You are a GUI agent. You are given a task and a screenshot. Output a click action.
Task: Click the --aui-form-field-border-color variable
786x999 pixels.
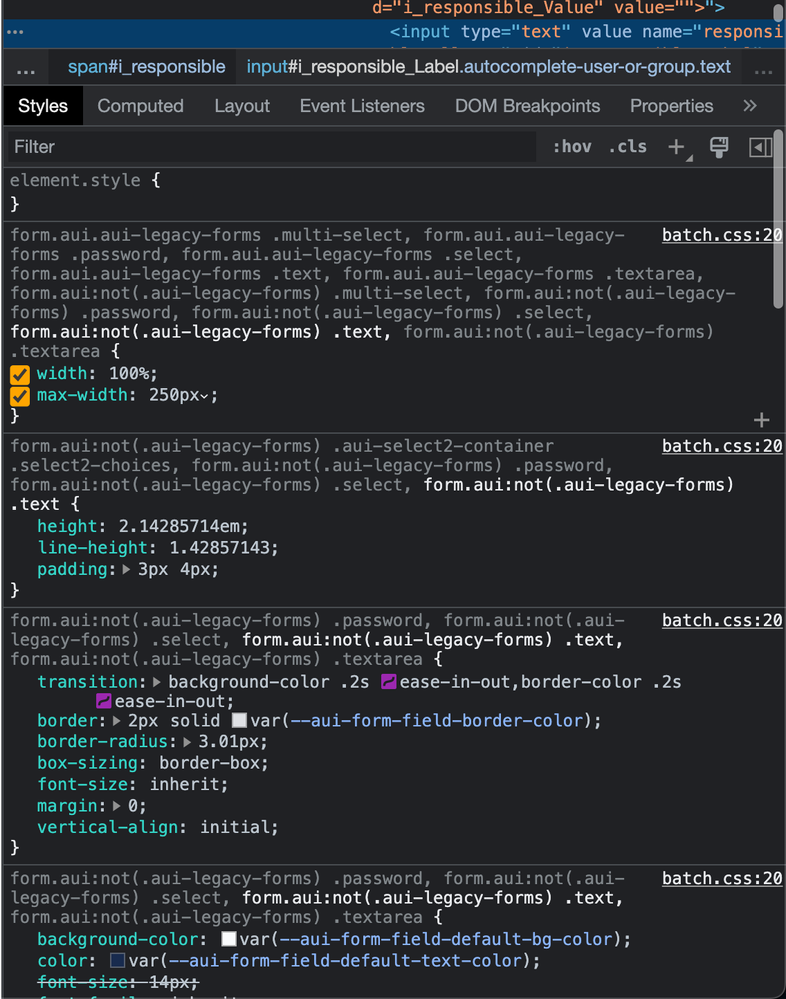click(x=439, y=721)
